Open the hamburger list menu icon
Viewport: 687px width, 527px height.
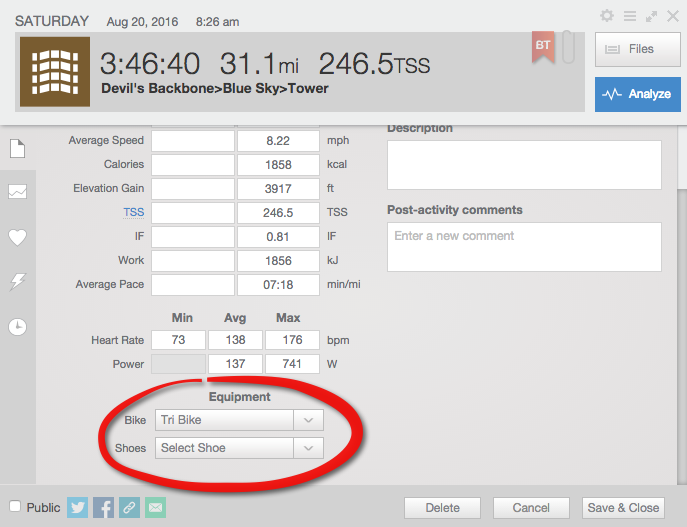pyautogui.click(x=630, y=16)
